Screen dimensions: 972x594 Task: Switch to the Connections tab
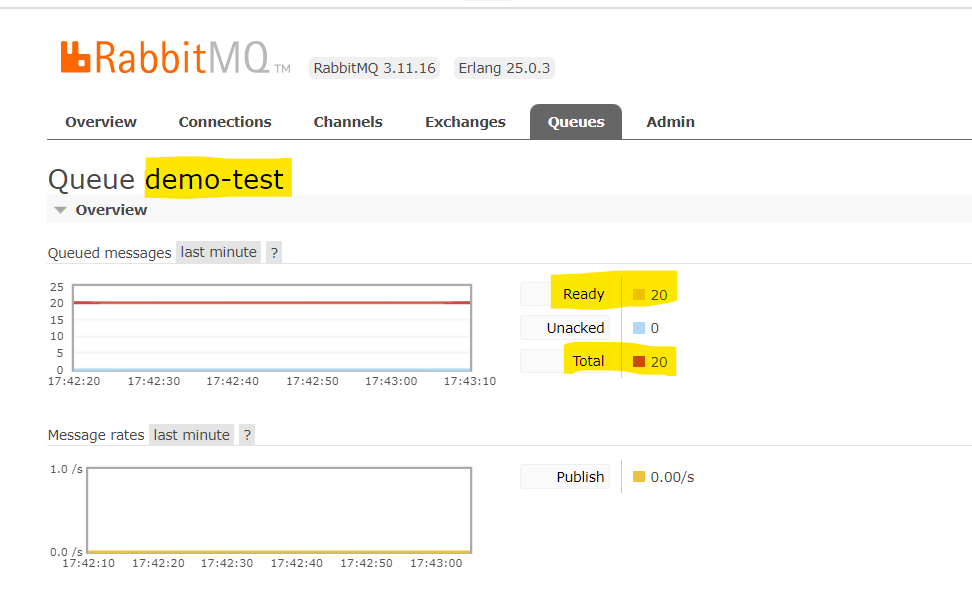225,122
